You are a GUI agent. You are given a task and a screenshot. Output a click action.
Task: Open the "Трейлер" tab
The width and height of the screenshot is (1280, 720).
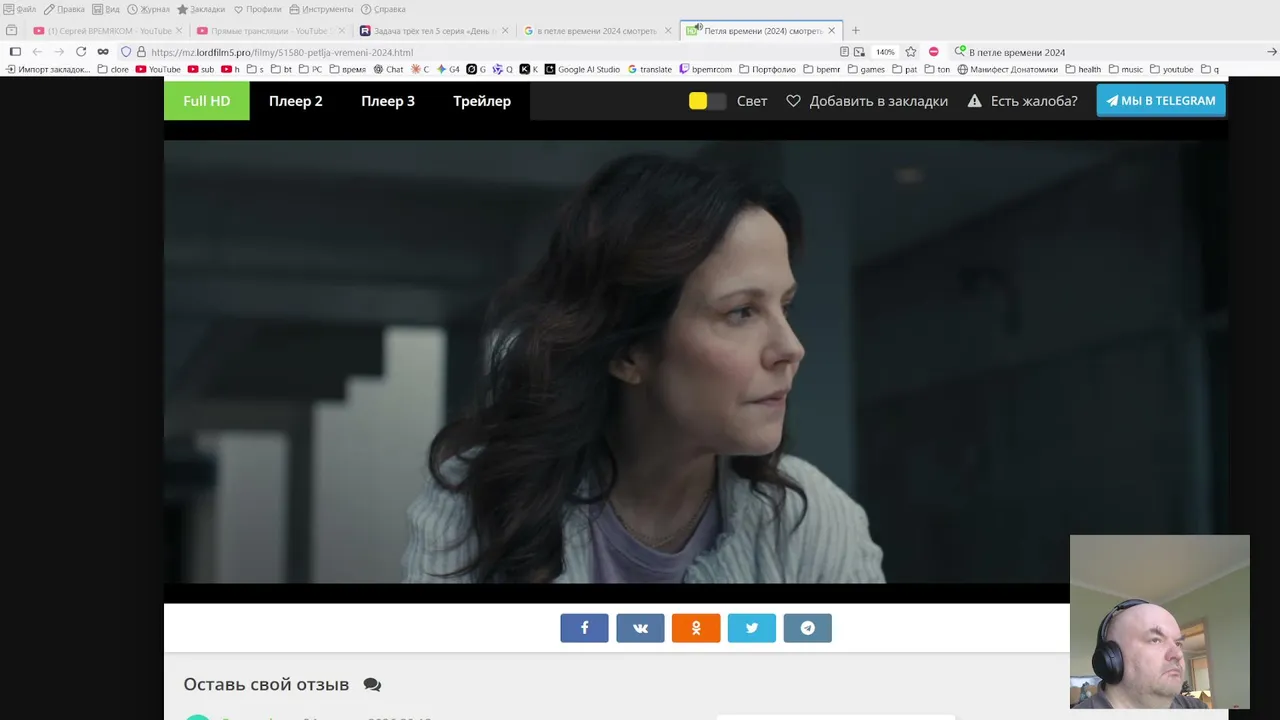pyautogui.click(x=482, y=101)
